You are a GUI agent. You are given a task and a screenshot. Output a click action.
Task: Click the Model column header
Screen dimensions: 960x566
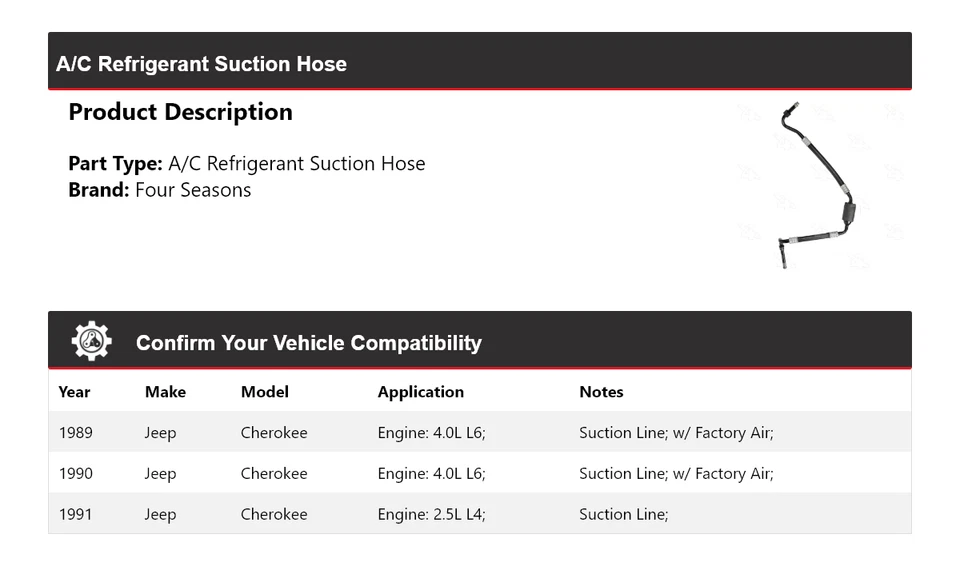pyautogui.click(x=264, y=392)
